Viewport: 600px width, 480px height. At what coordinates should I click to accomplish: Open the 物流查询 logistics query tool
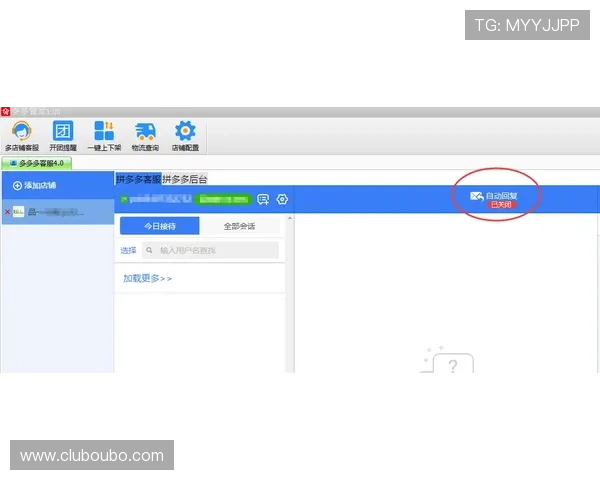click(x=145, y=136)
